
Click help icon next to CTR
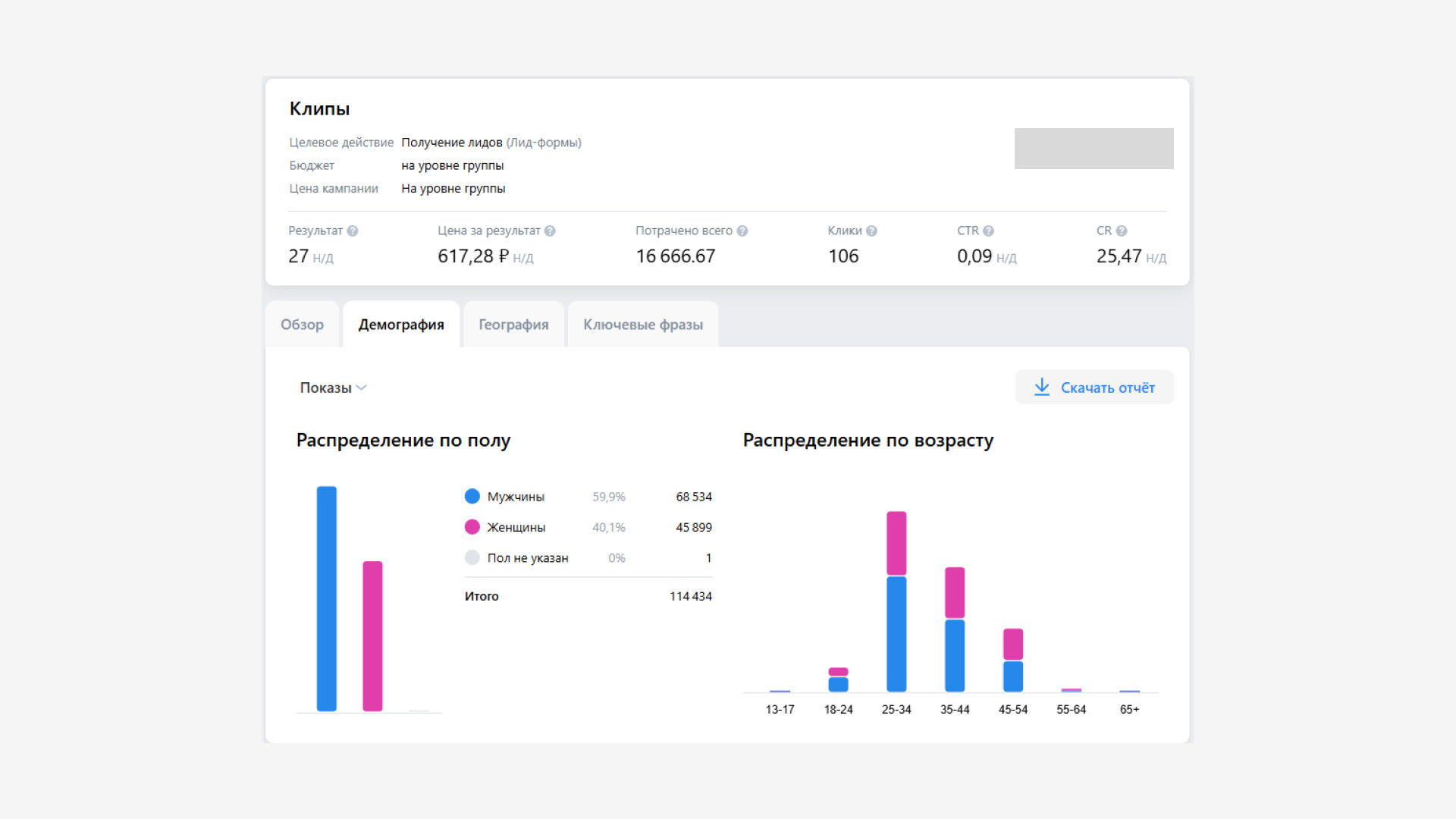point(988,231)
